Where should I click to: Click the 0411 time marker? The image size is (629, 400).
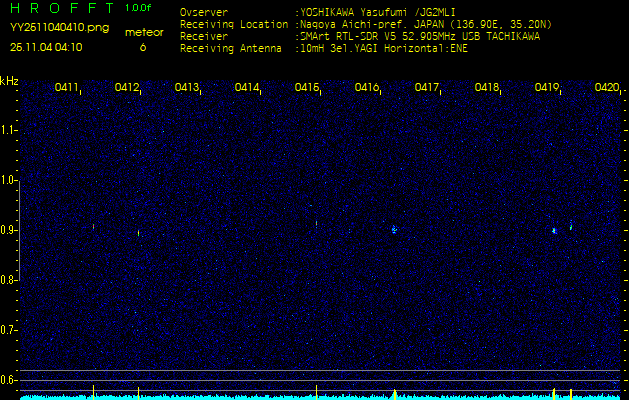coord(67,88)
